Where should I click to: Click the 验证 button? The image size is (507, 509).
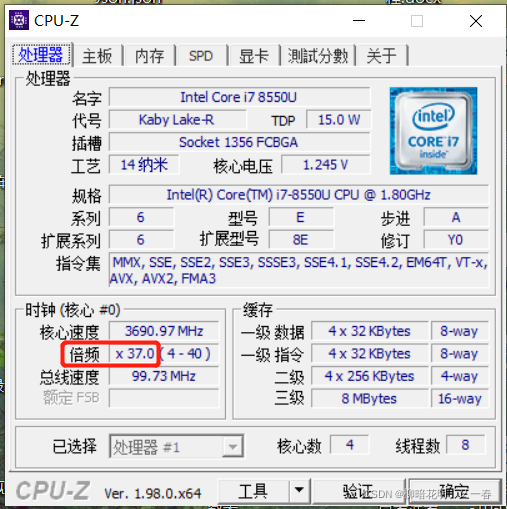(359, 490)
